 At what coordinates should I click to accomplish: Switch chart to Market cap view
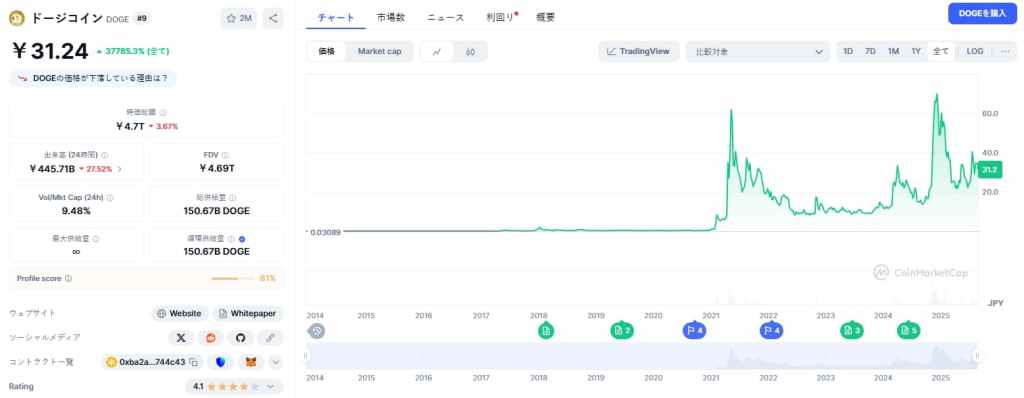379,51
